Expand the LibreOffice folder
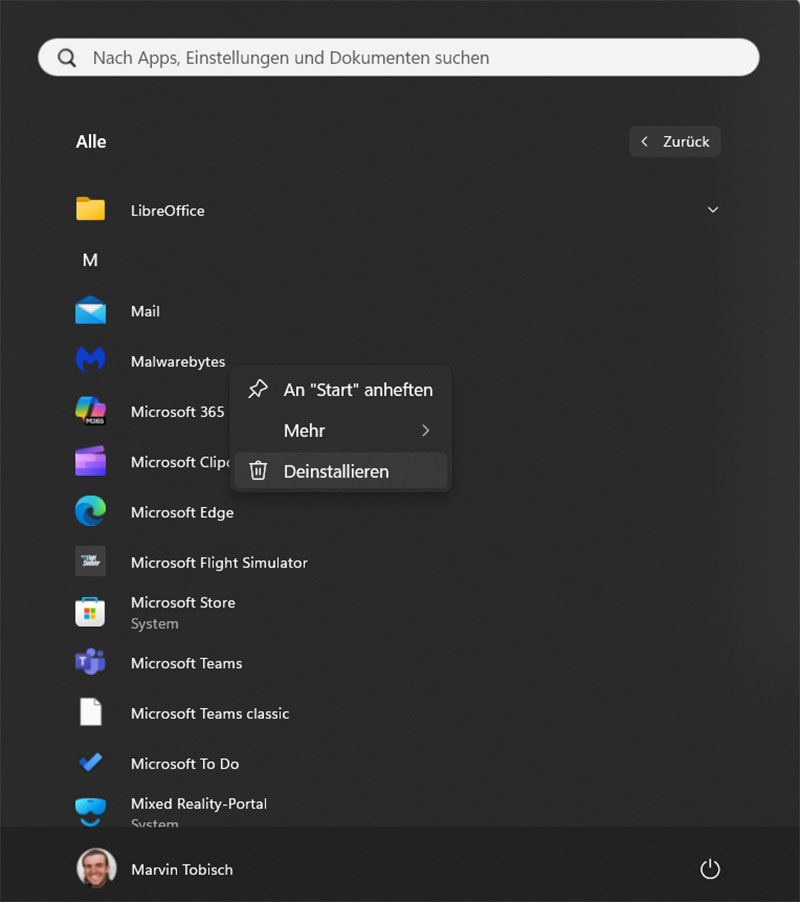This screenshot has height=902, width=800. [712, 210]
